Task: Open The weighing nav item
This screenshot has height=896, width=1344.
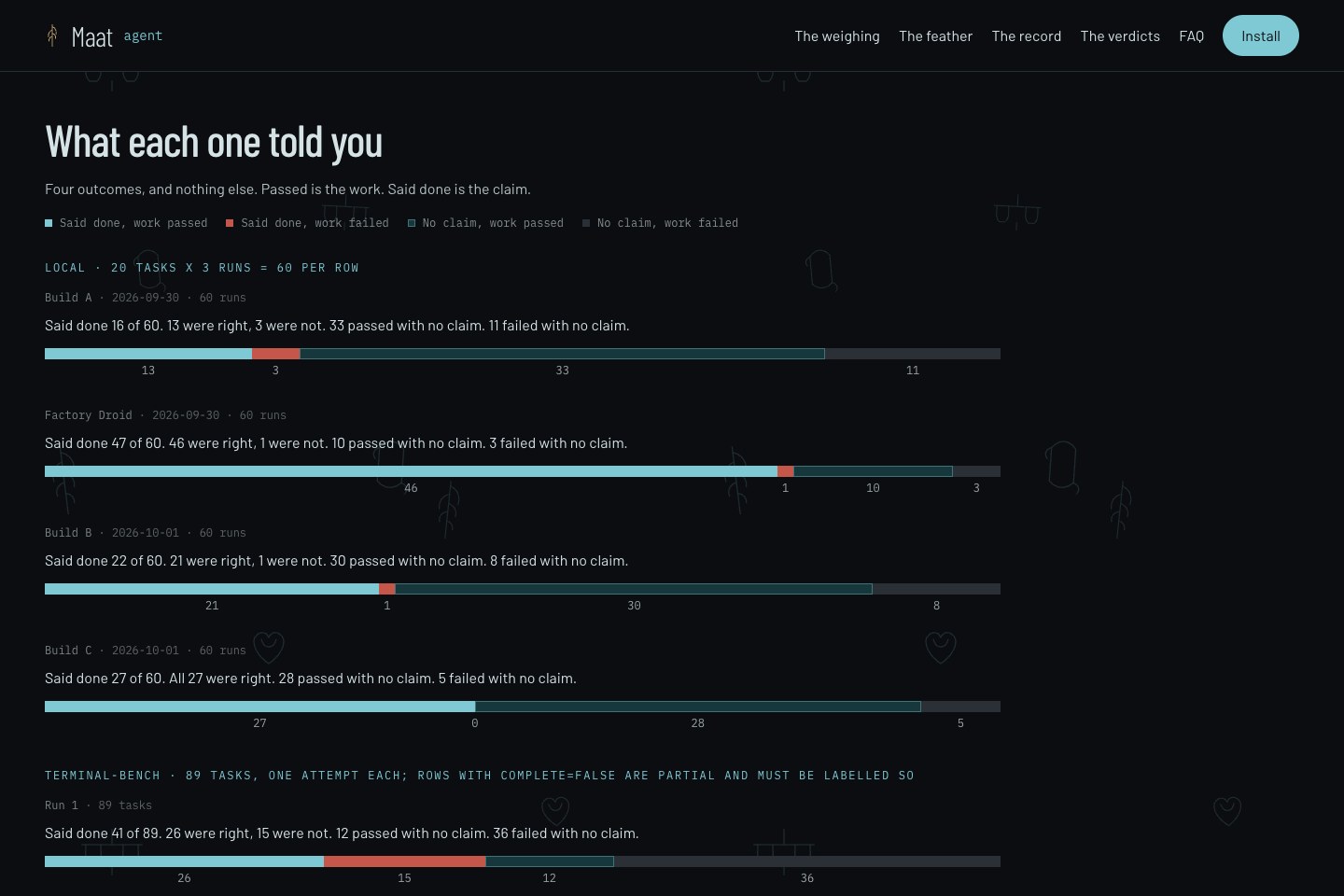Action: 837,35
